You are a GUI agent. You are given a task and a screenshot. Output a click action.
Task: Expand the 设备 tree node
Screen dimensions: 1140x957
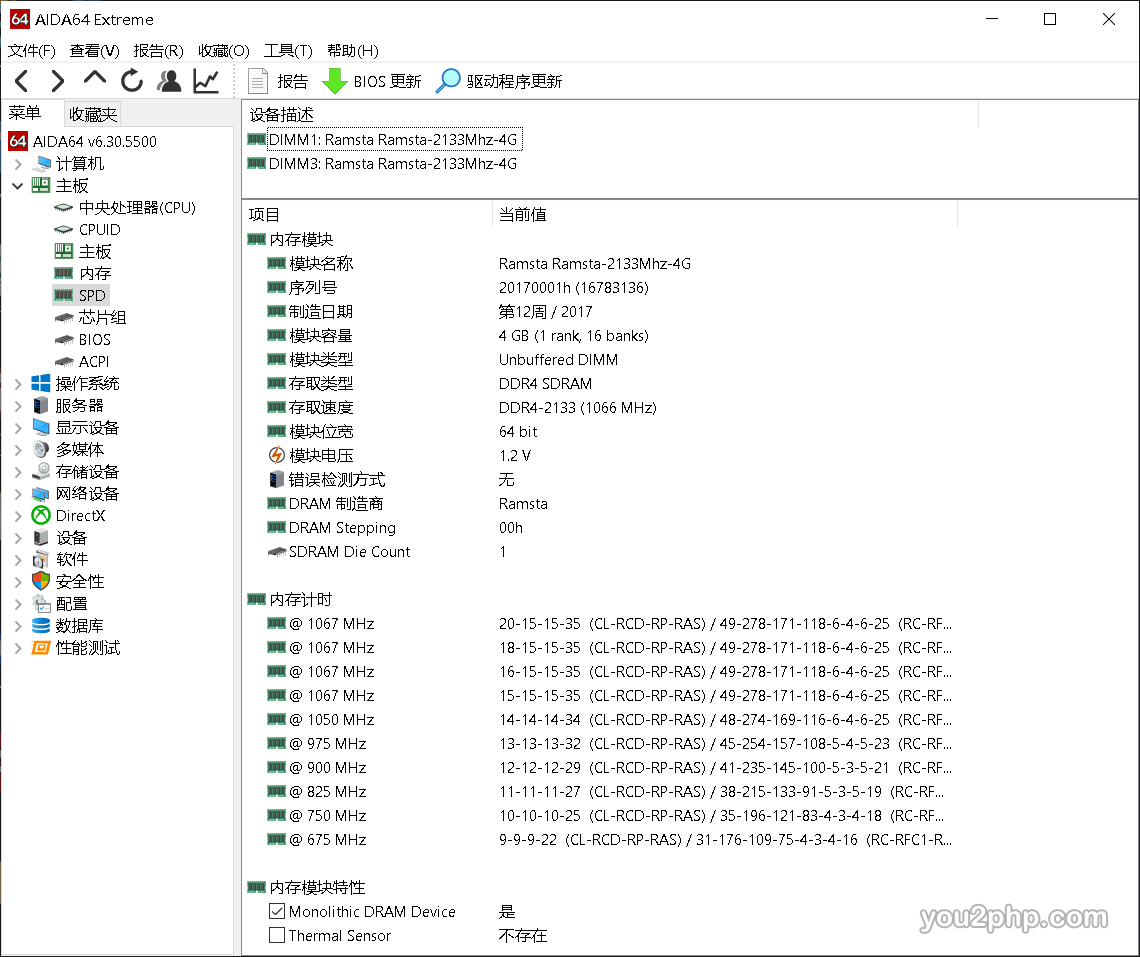coord(18,538)
